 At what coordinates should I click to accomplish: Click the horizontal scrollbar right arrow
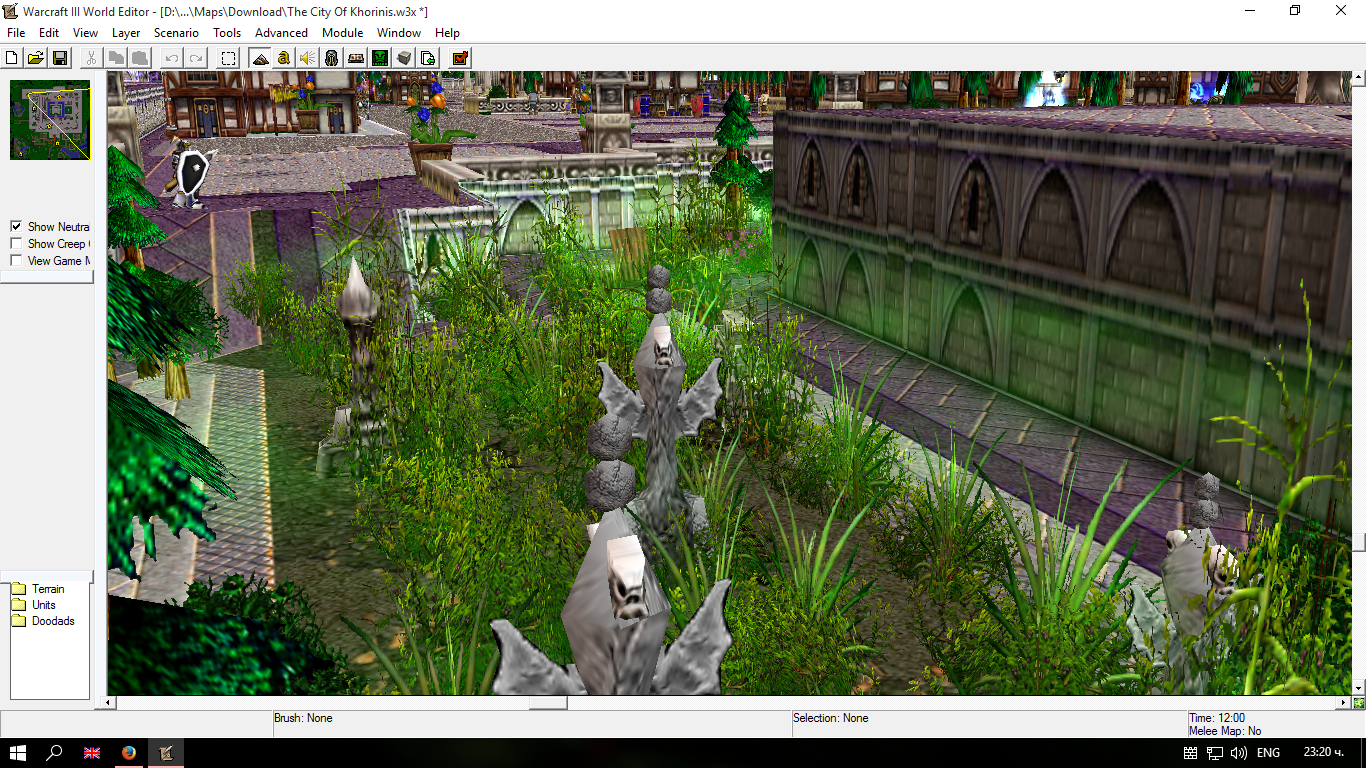tap(1345, 703)
